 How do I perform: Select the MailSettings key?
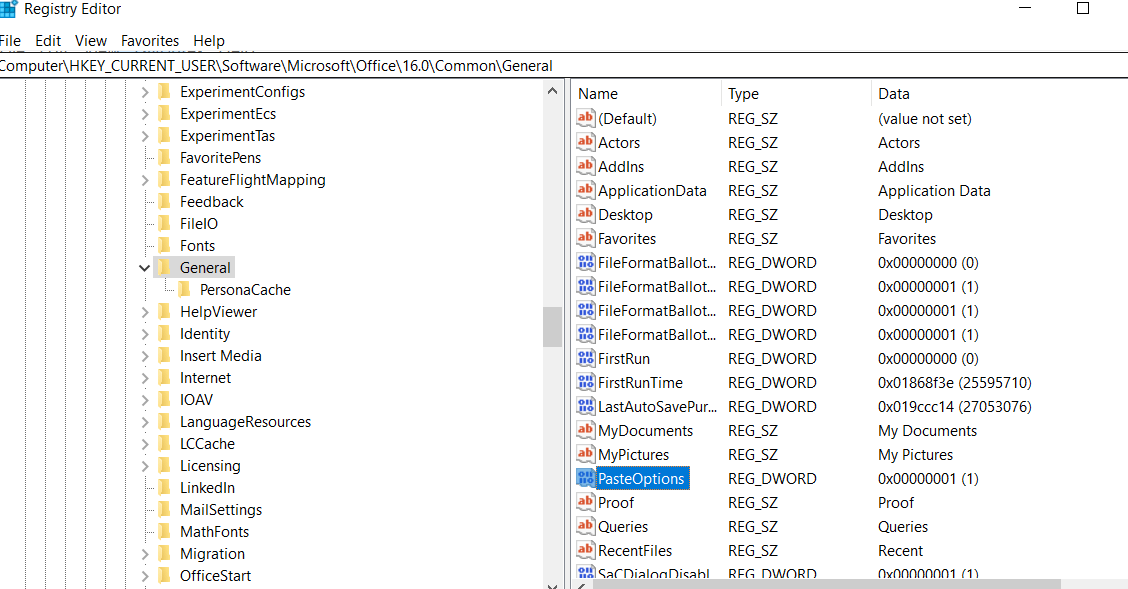point(221,510)
